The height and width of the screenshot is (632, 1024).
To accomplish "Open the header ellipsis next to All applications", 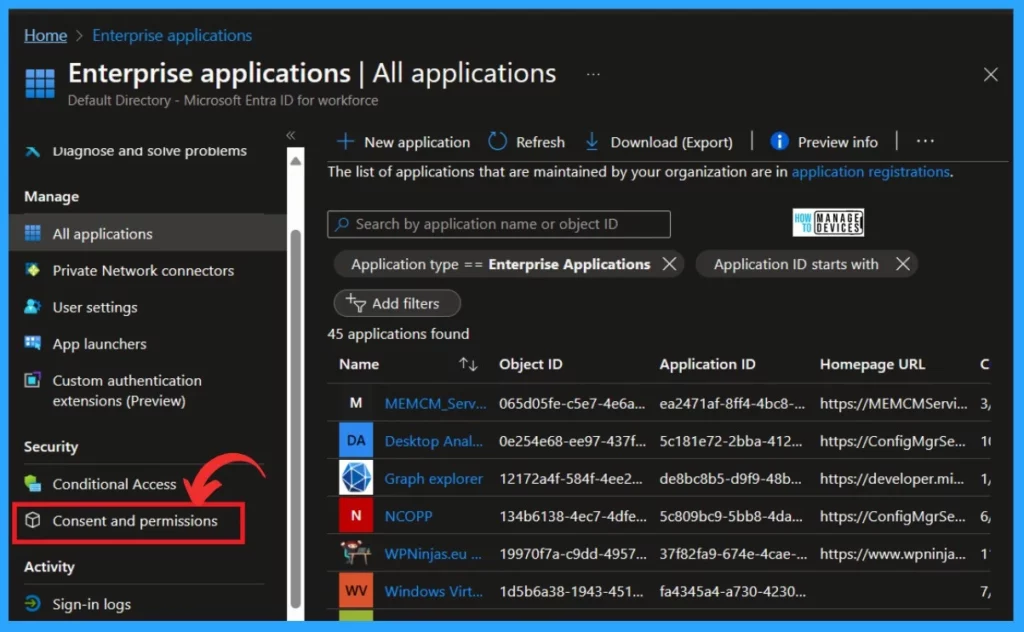I will (593, 74).
